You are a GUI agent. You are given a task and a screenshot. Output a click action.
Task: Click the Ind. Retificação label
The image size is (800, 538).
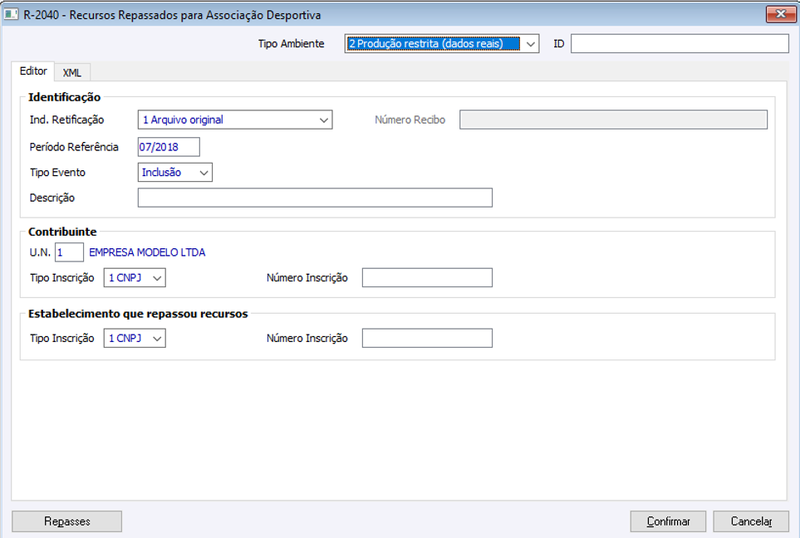point(67,120)
